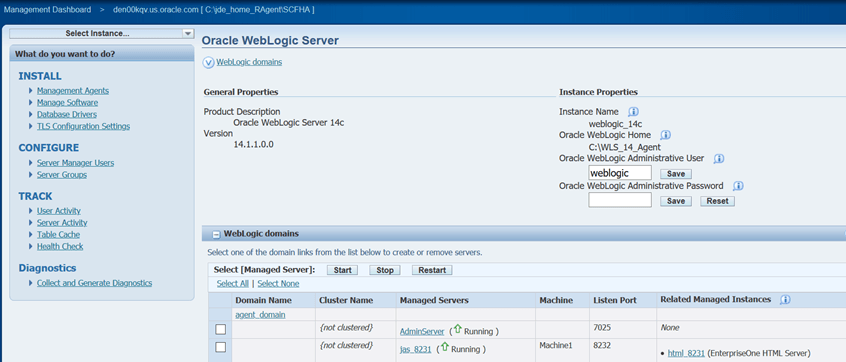Image resolution: width=846 pixels, height=362 pixels.
Task: Click arrow bullet beside TLS Configuration Settings
Action: [x=31, y=126]
